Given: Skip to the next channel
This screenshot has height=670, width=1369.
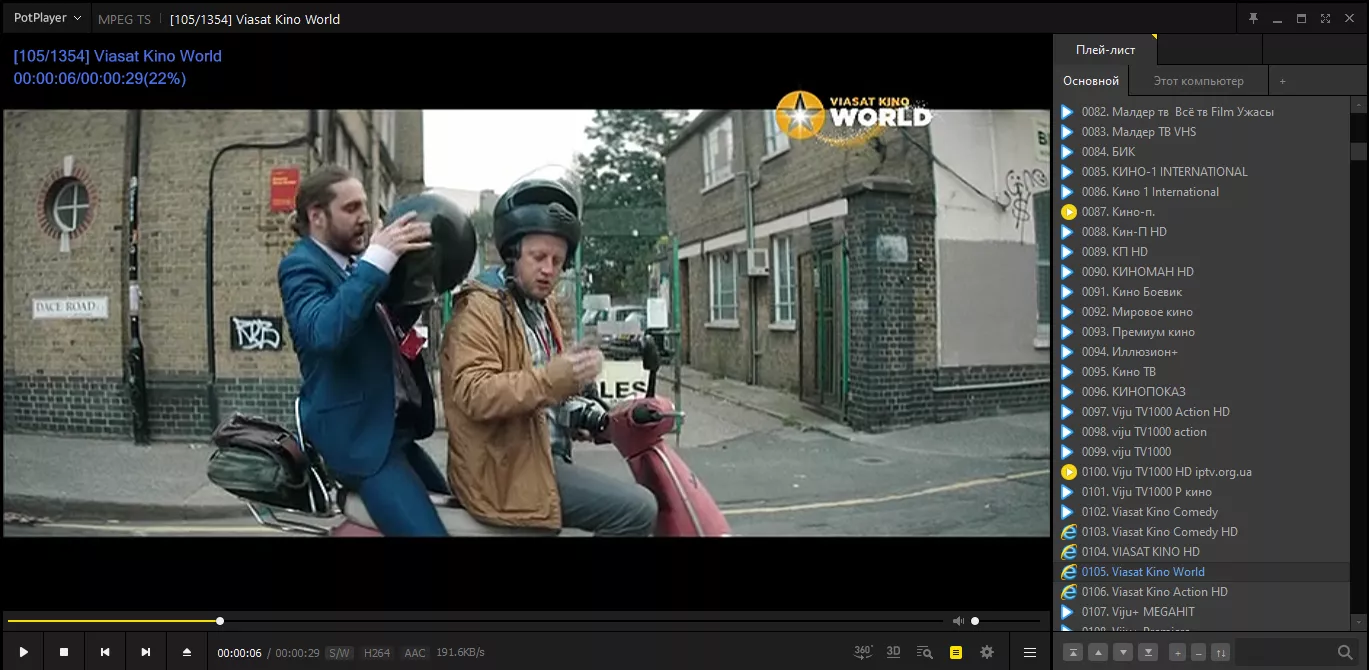Looking at the screenshot, I should (146, 652).
